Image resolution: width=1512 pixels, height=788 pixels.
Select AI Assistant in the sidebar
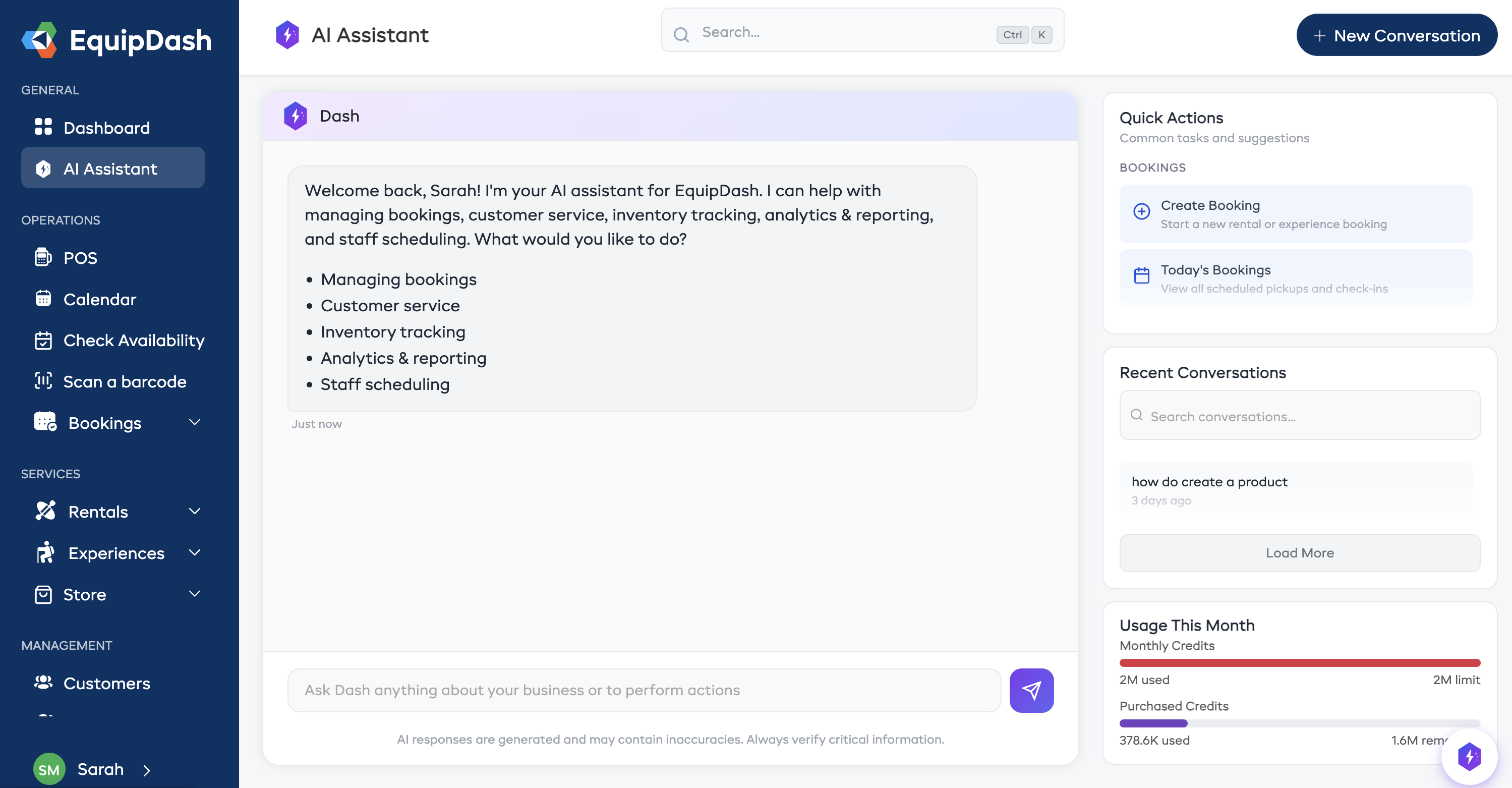click(112, 168)
